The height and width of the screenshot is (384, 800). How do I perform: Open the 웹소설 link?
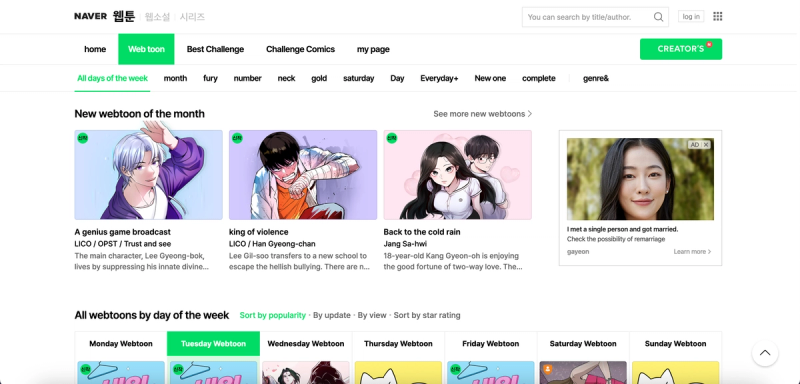pyautogui.click(x=157, y=17)
